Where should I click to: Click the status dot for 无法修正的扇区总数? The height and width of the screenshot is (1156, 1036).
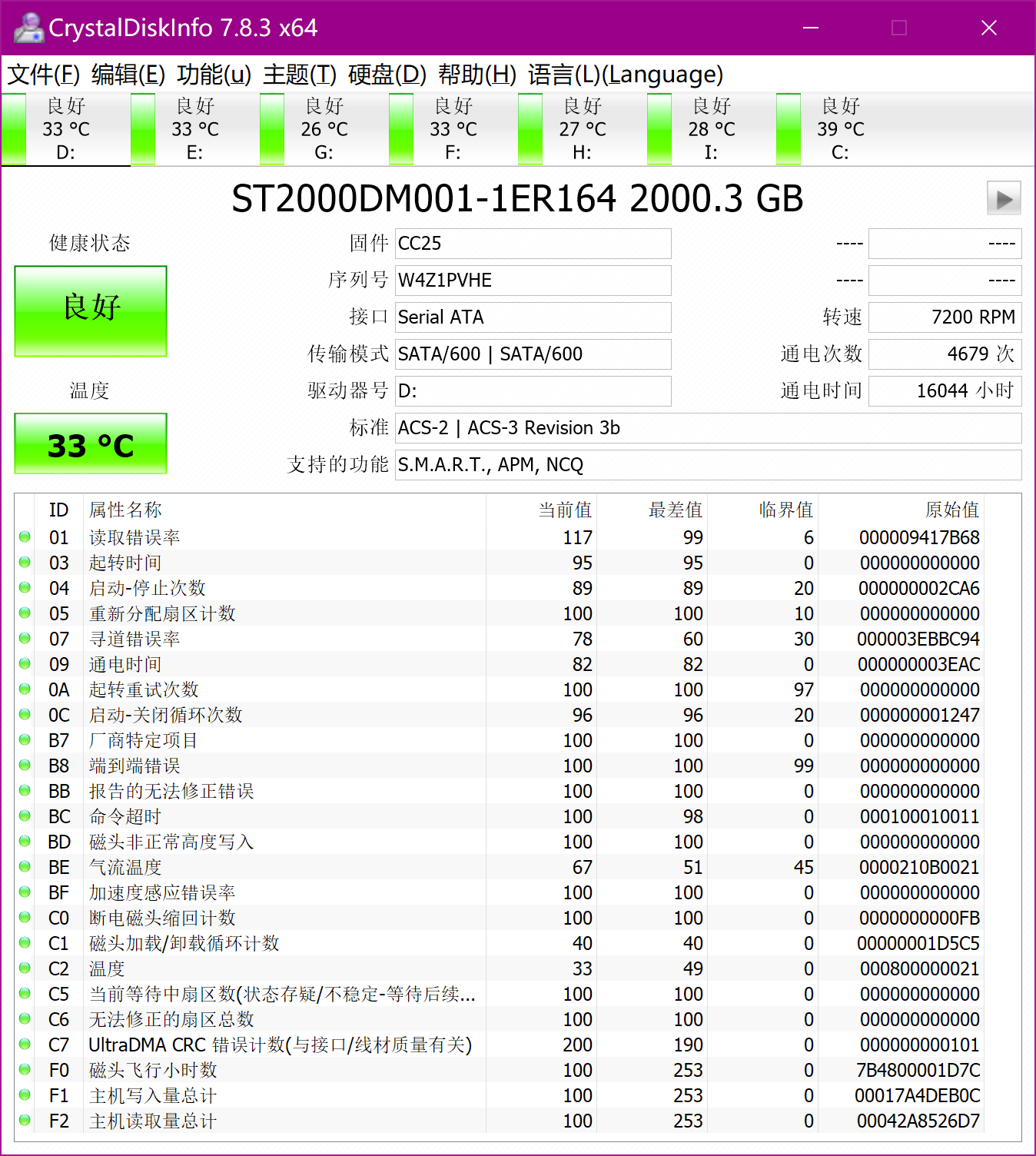click(x=25, y=1018)
